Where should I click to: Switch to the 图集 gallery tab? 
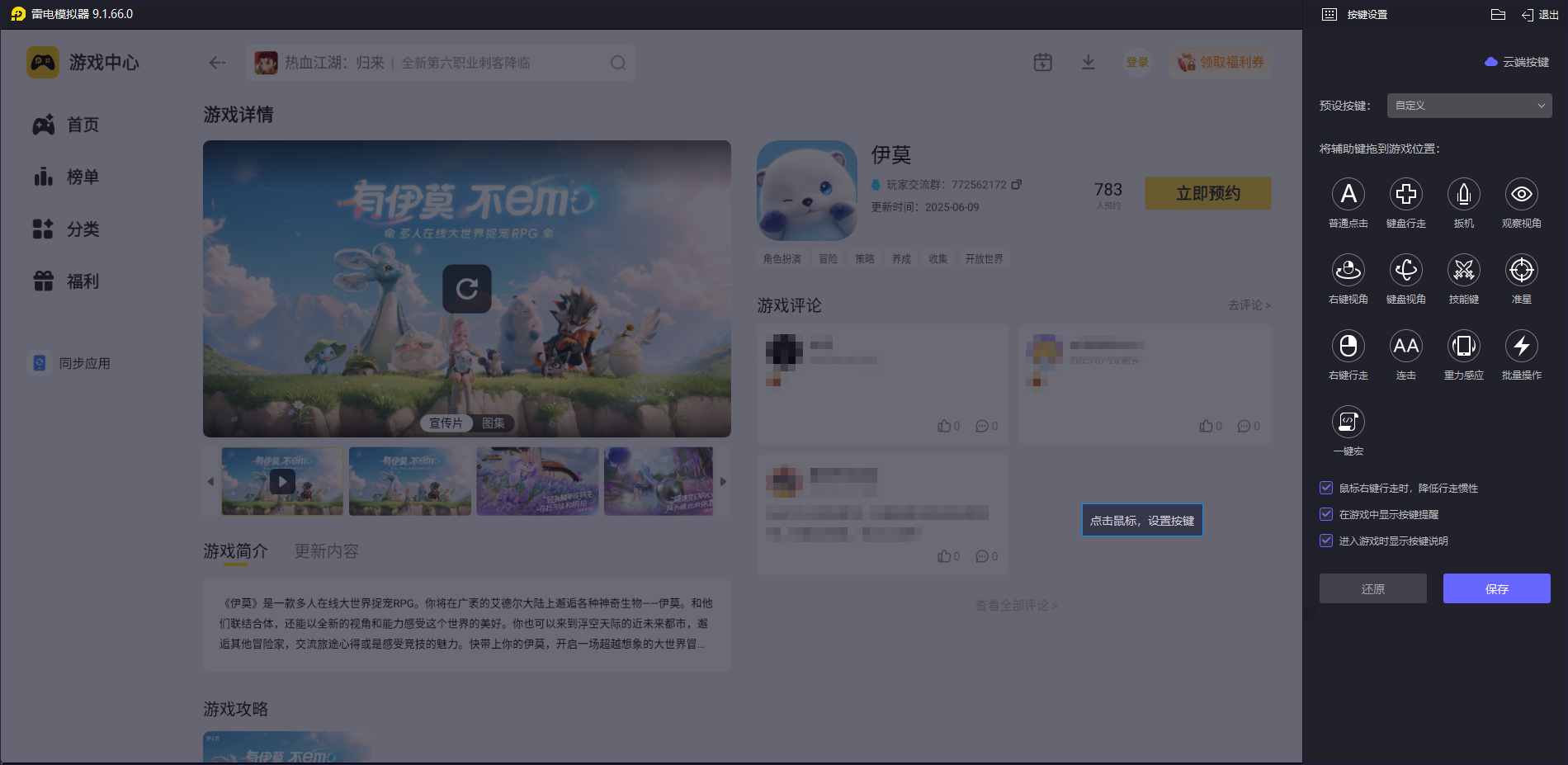click(493, 423)
